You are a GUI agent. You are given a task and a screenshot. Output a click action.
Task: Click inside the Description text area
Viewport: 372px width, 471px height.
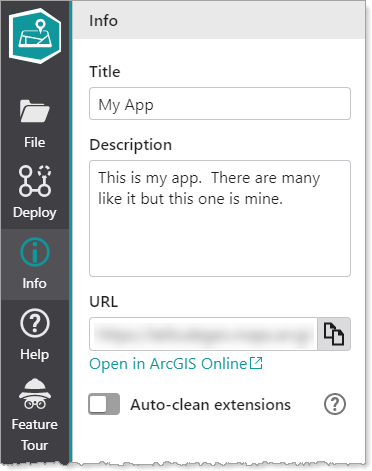tap(220, 219)
